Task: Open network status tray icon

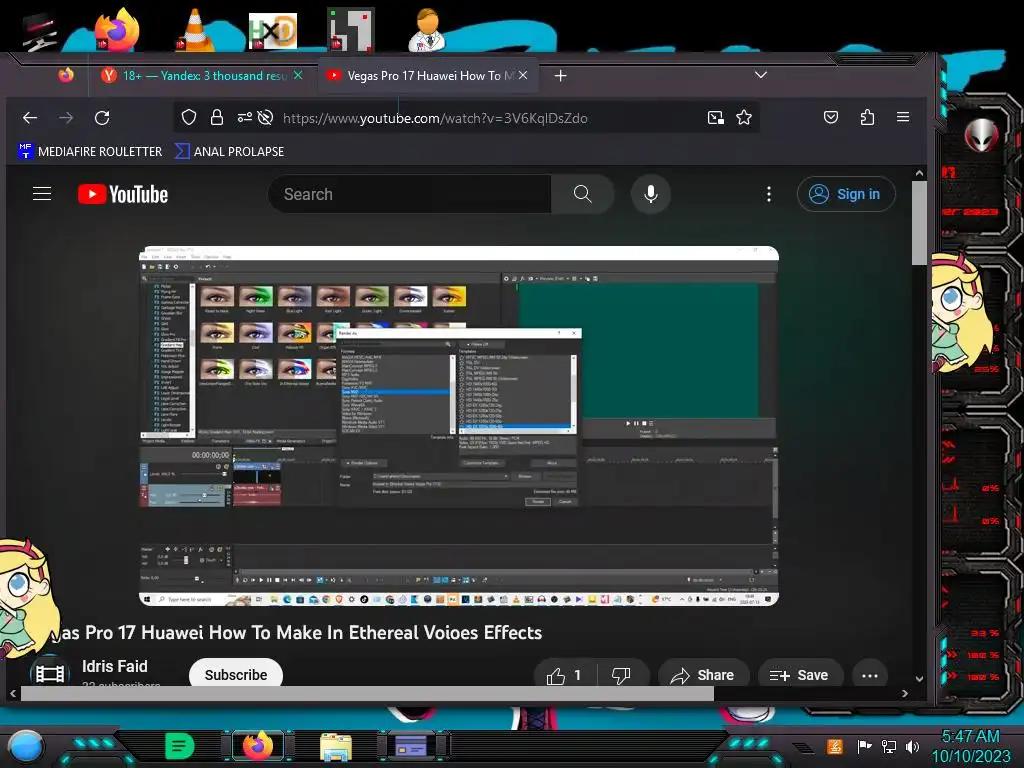Action: point(889,746)
